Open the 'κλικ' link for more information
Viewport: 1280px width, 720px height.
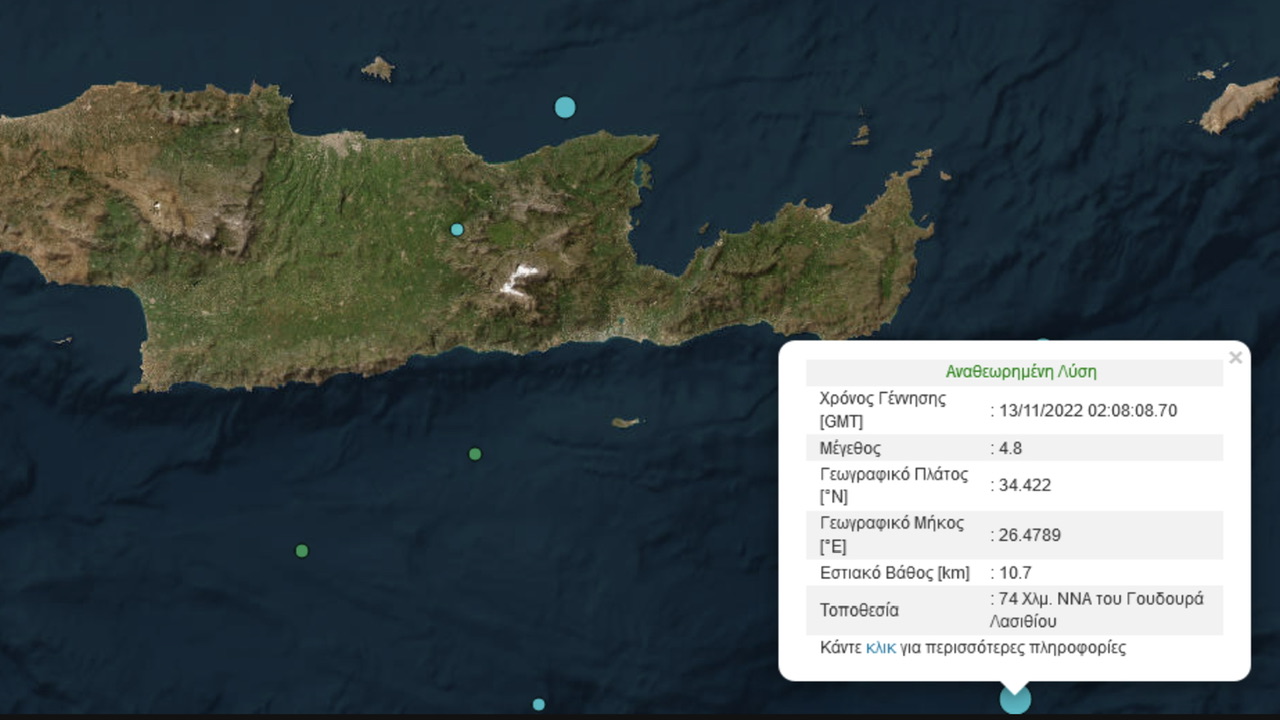[881, 647]
